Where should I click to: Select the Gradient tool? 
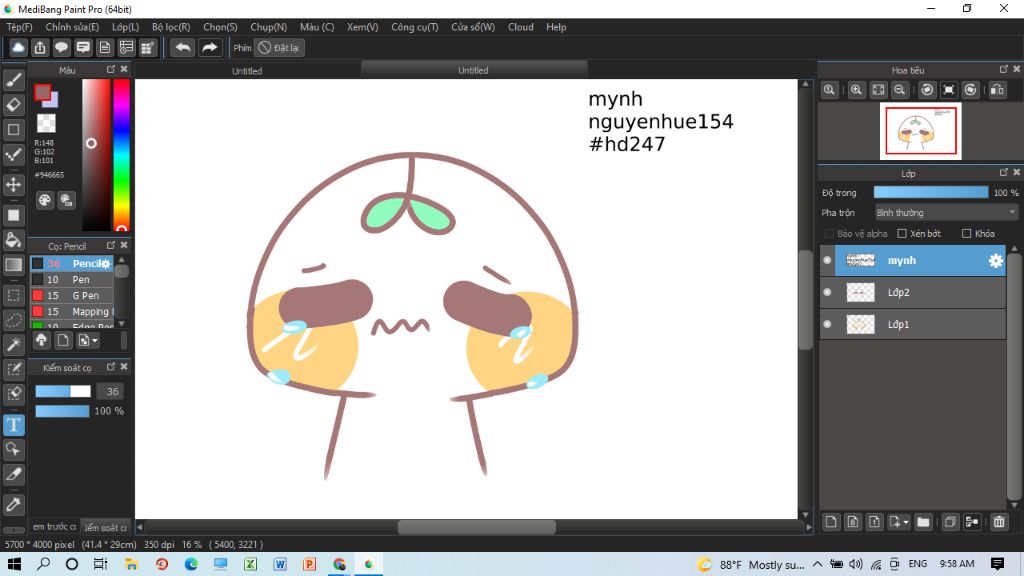coord(14,264)
